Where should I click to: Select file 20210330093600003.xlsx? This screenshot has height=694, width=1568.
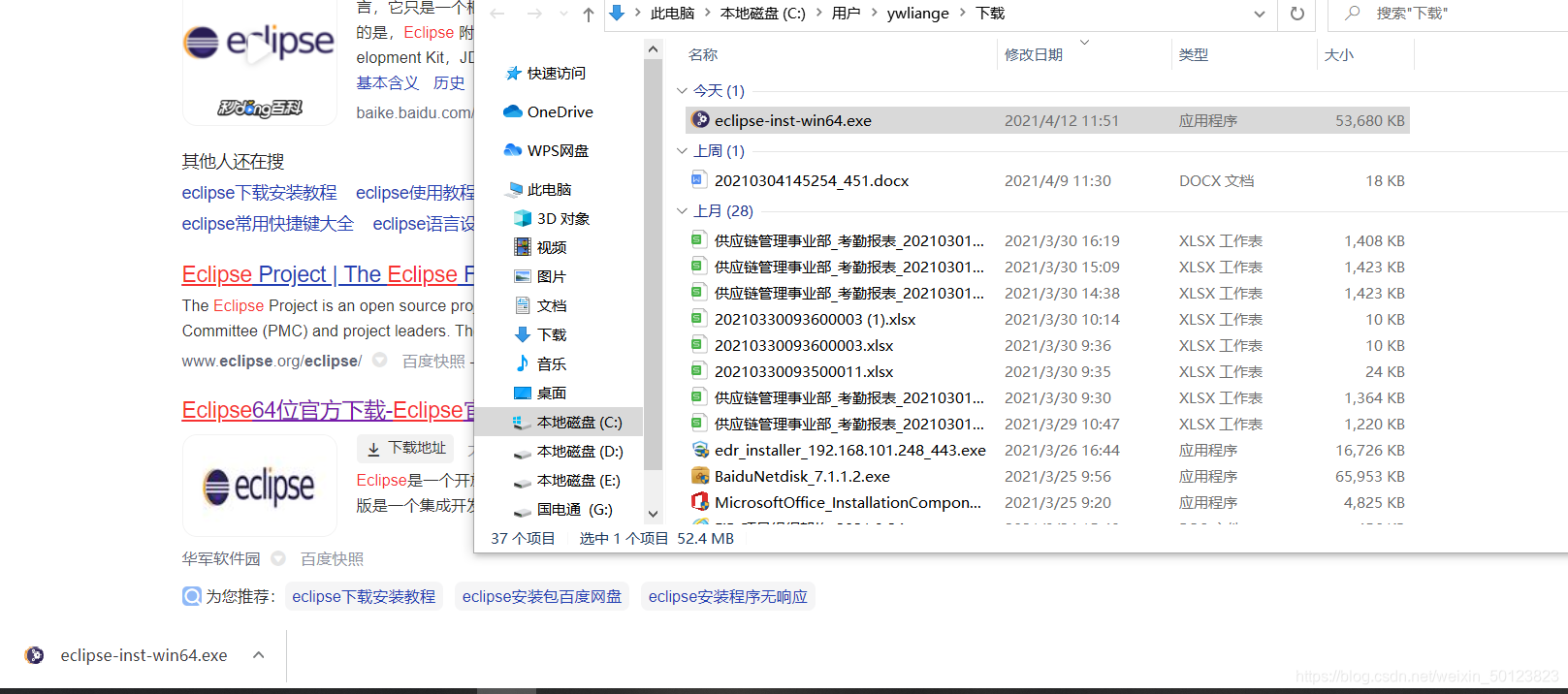pos(804,346)
